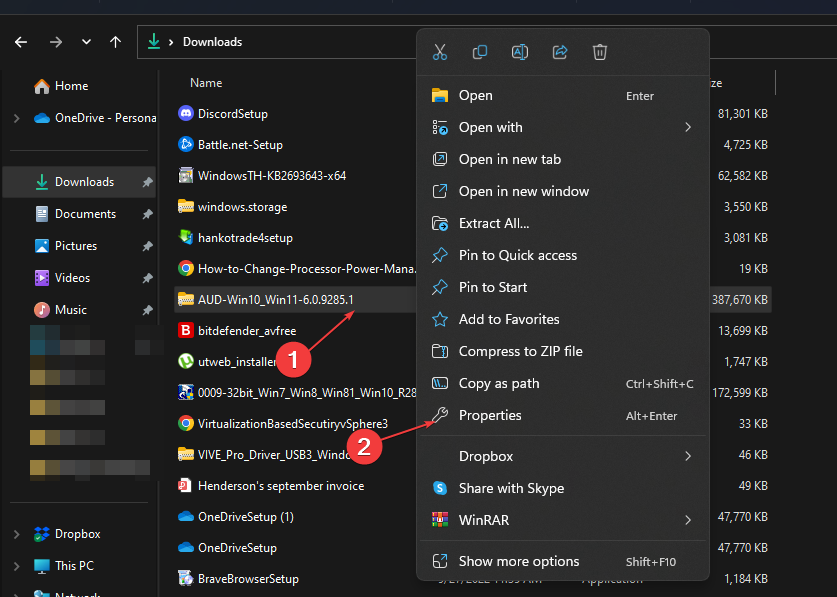Image resolution: width=837 pixels, height=597 pixels.
Task: Open Home in navigation pane
Action: (x=72, y=86)
